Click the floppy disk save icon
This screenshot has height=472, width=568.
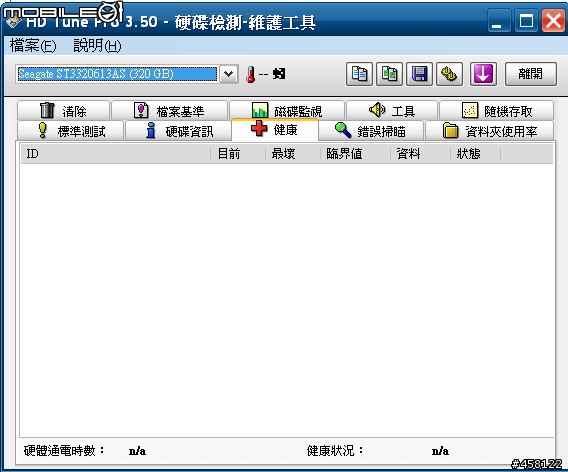419,74
